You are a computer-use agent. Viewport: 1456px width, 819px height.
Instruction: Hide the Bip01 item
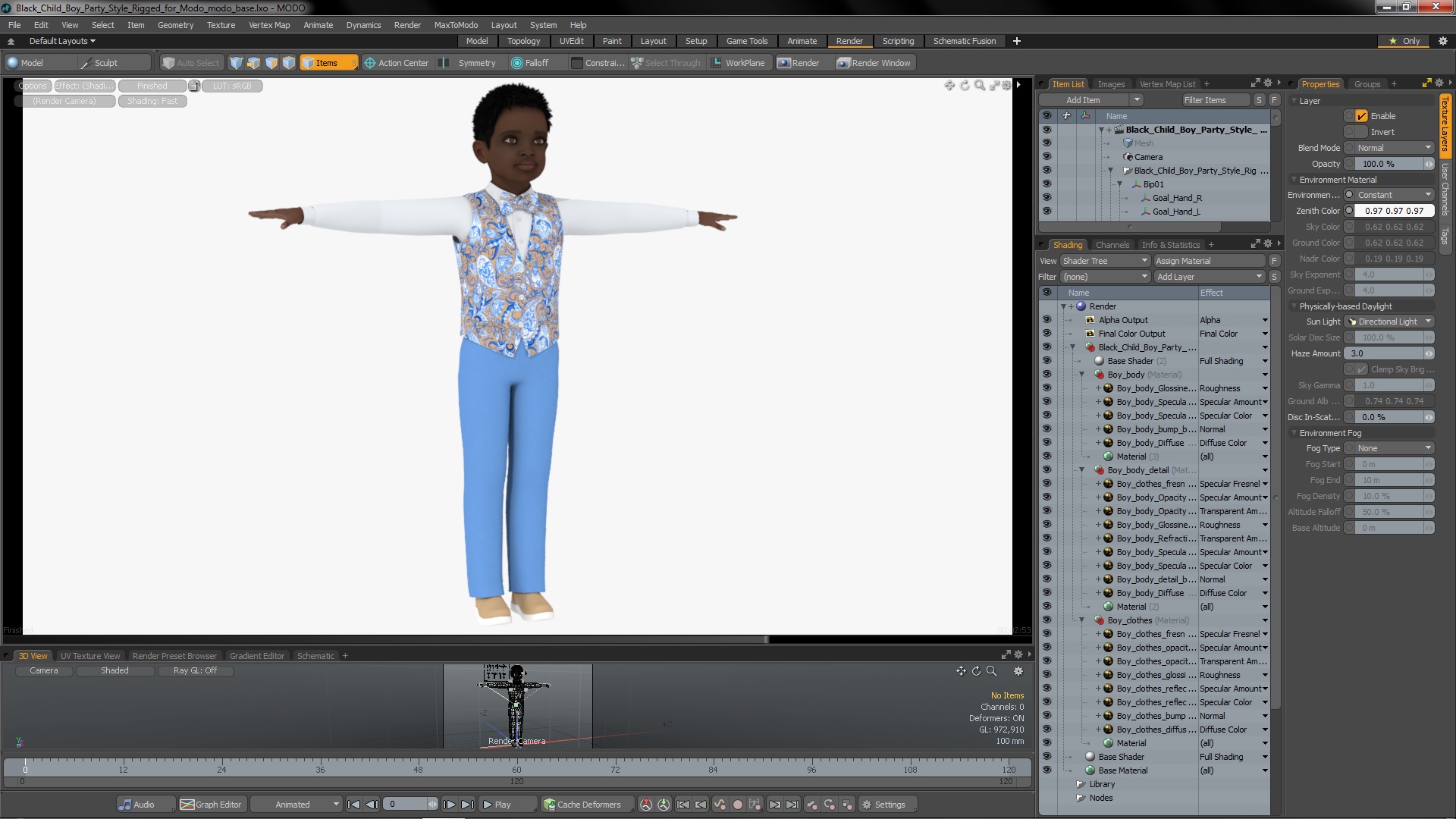[1046, 184]
